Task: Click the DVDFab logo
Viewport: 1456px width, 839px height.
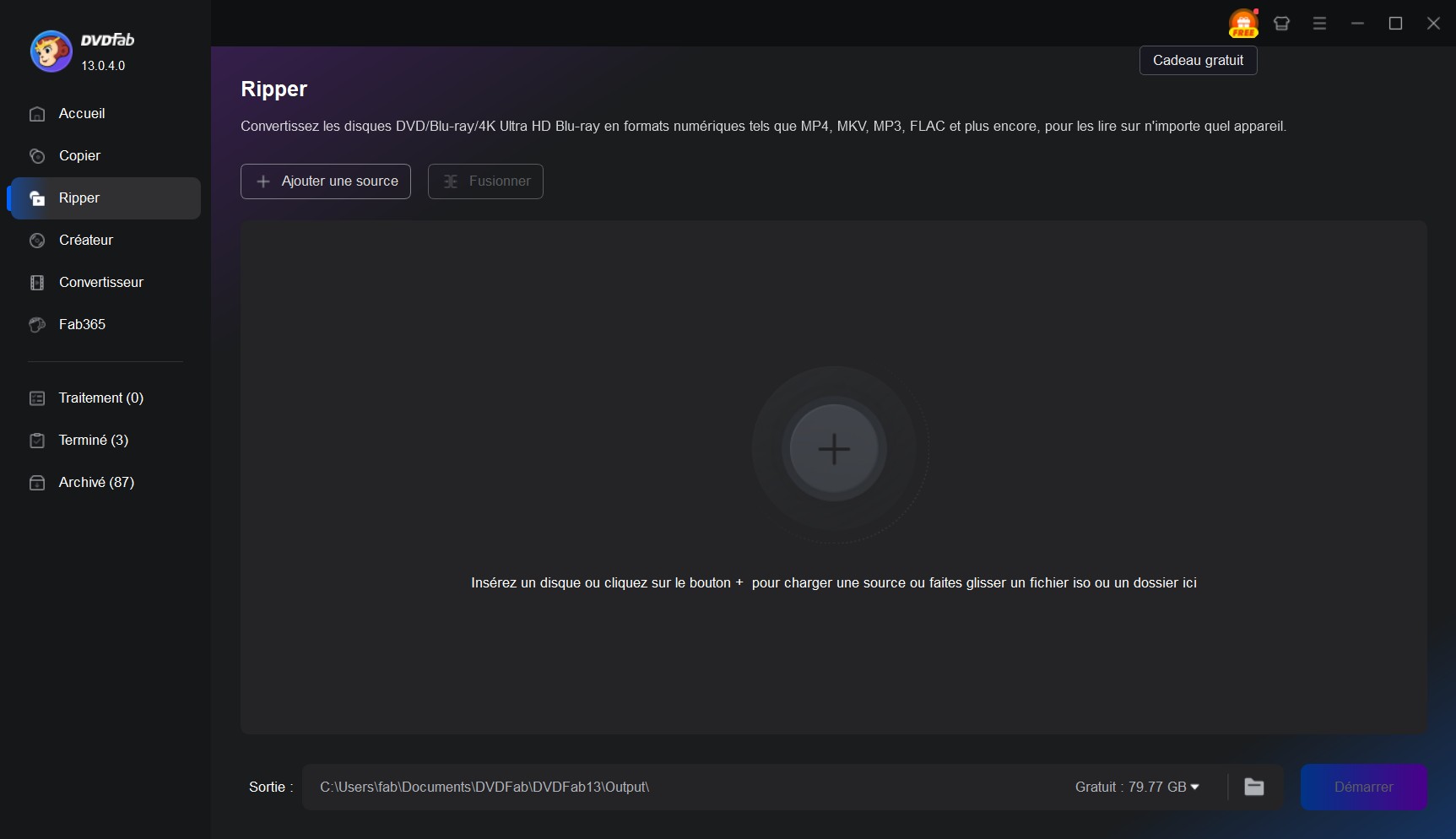Action: point(50,51)
